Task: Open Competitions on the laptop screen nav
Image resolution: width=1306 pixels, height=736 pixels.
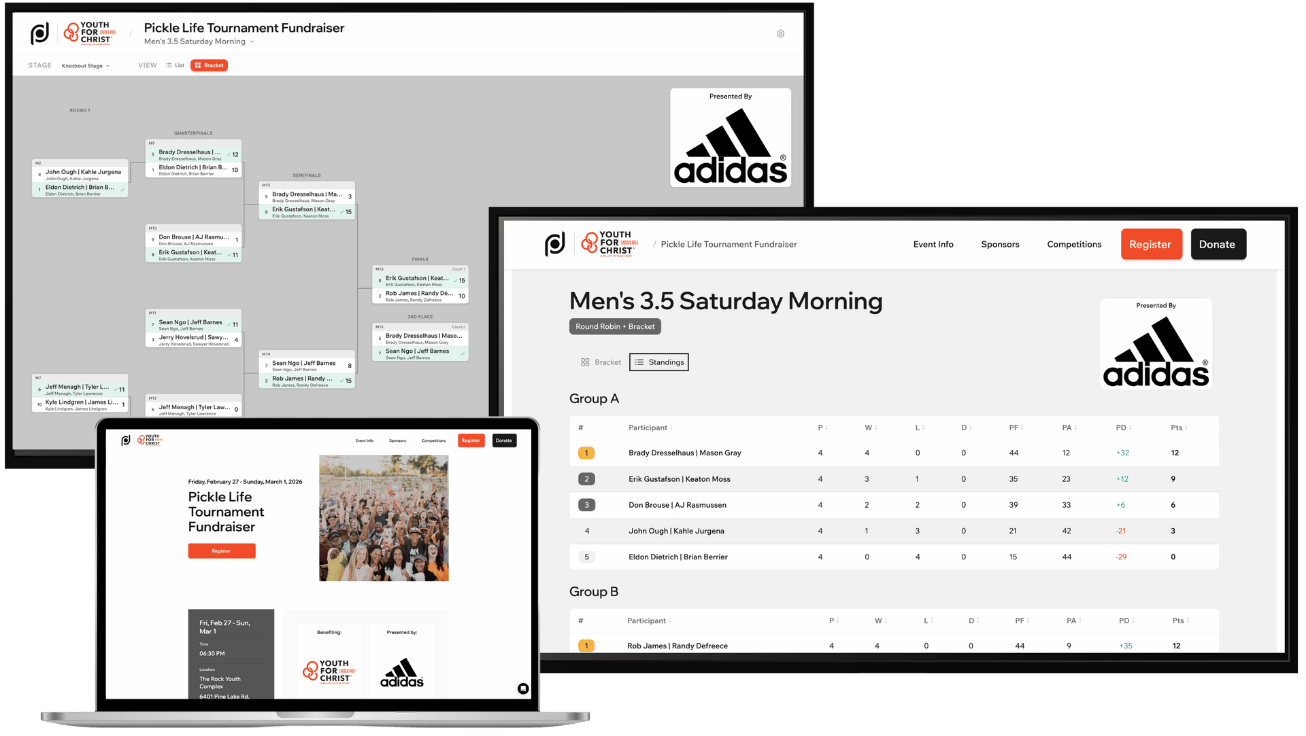Action: 434,440
